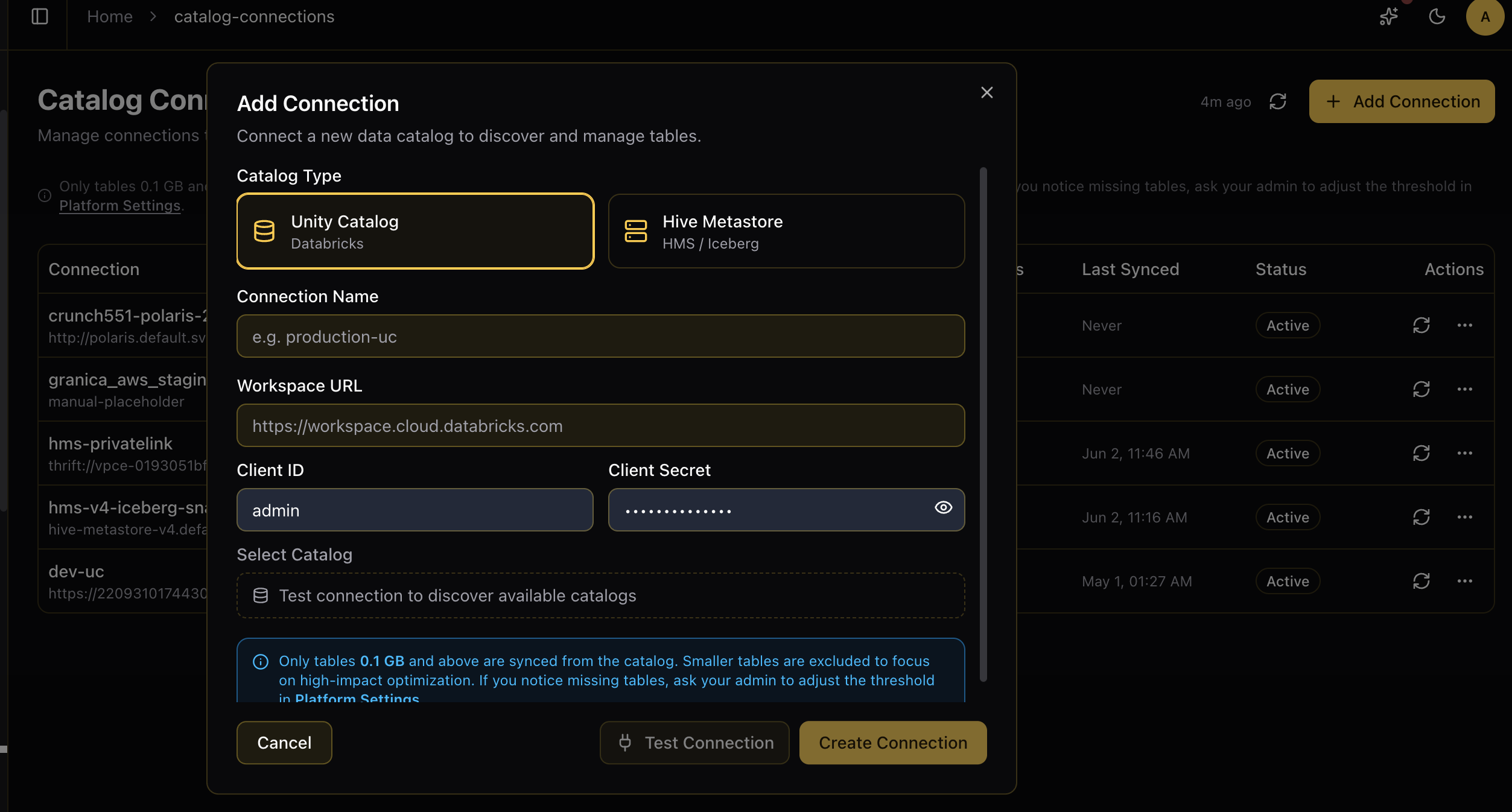Click the database icon in Select Catalog box
The image size is (1512, 812).
click(261, 595)
